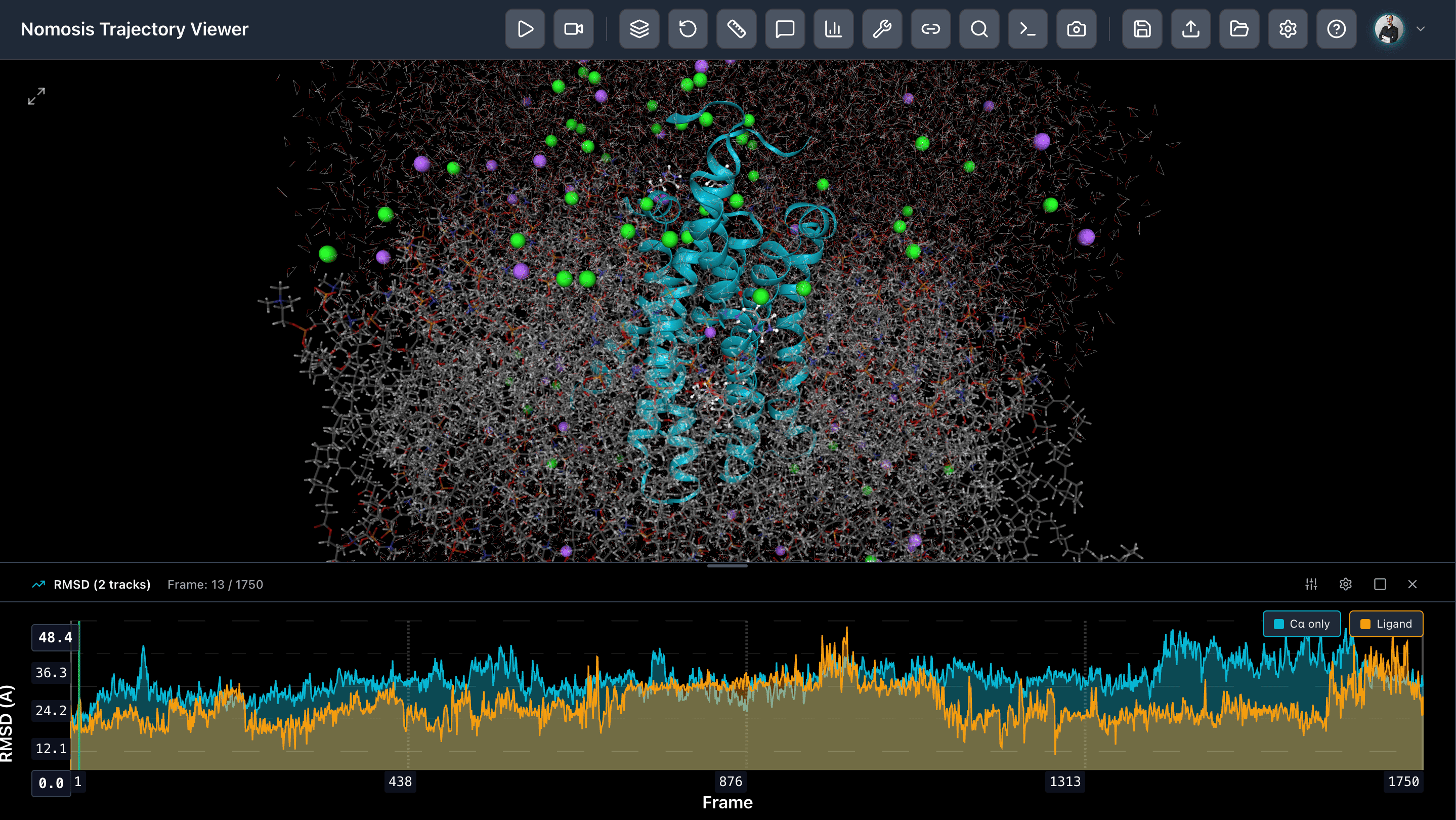This screenshot has height=820, width=1456.
Task: Click the video record icon
Action: click(x=574, y=29)
